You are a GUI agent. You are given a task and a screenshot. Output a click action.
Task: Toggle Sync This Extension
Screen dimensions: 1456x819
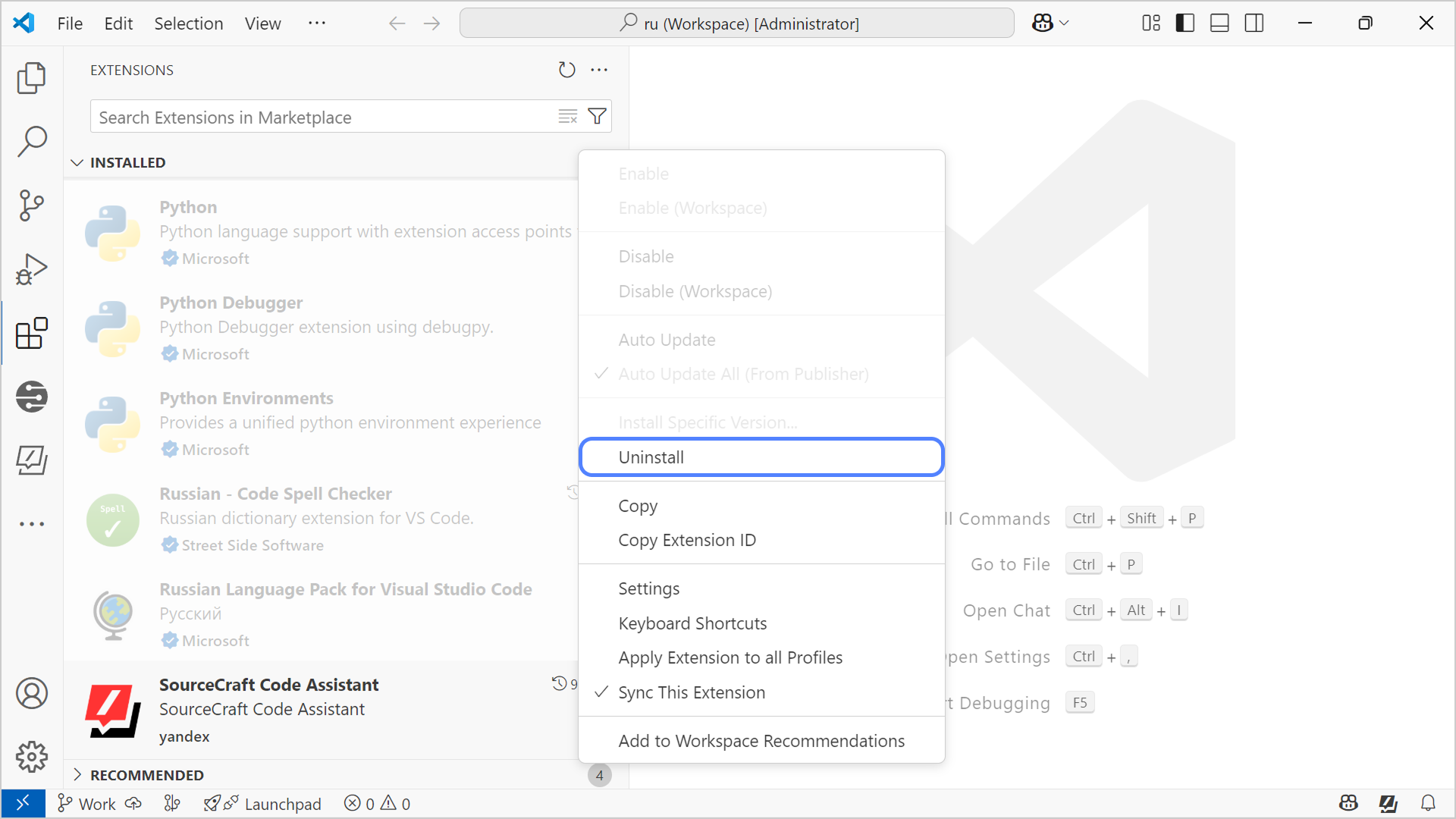coord(692,692)
